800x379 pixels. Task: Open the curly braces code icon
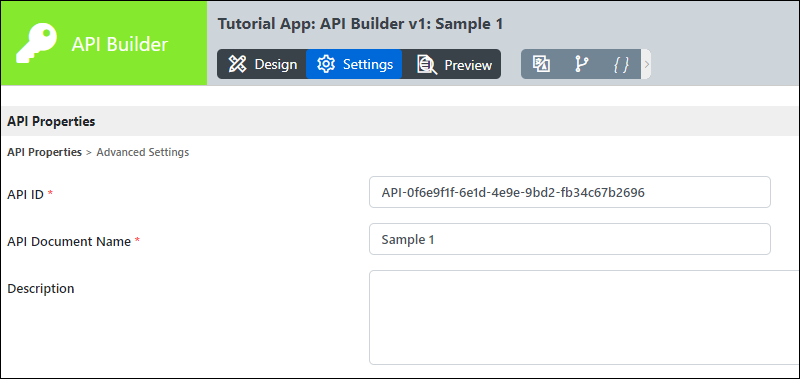point(621,64)
